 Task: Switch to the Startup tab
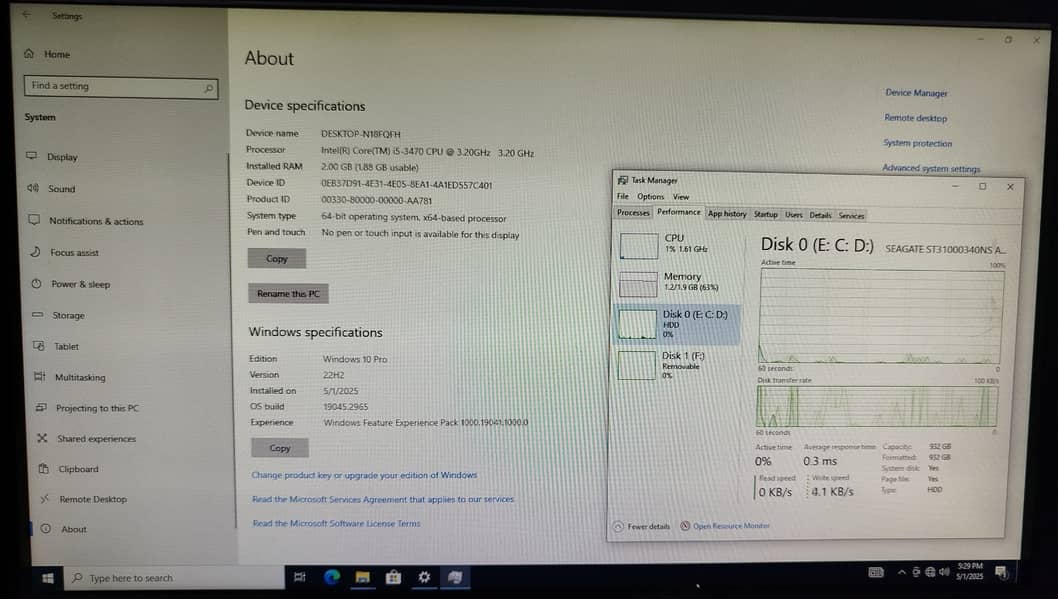point(765,215)
